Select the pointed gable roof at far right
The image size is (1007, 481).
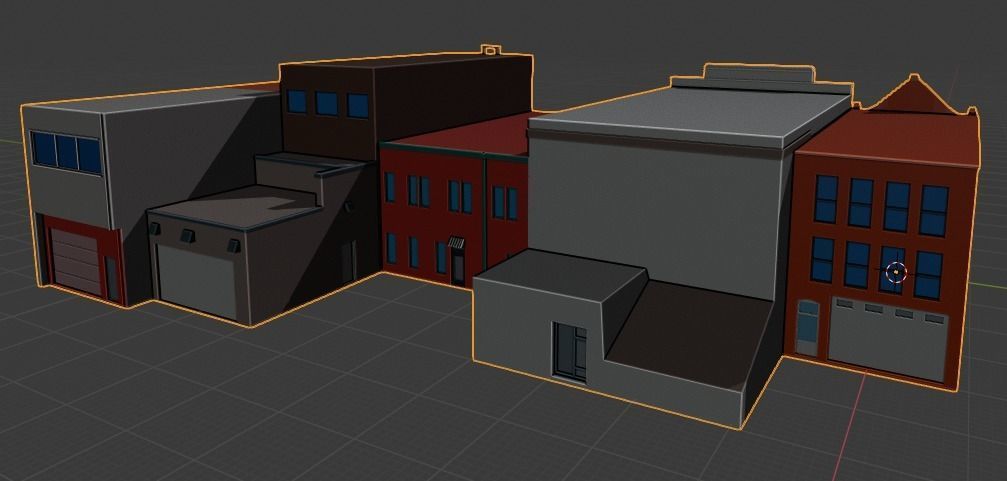point(915,95)
